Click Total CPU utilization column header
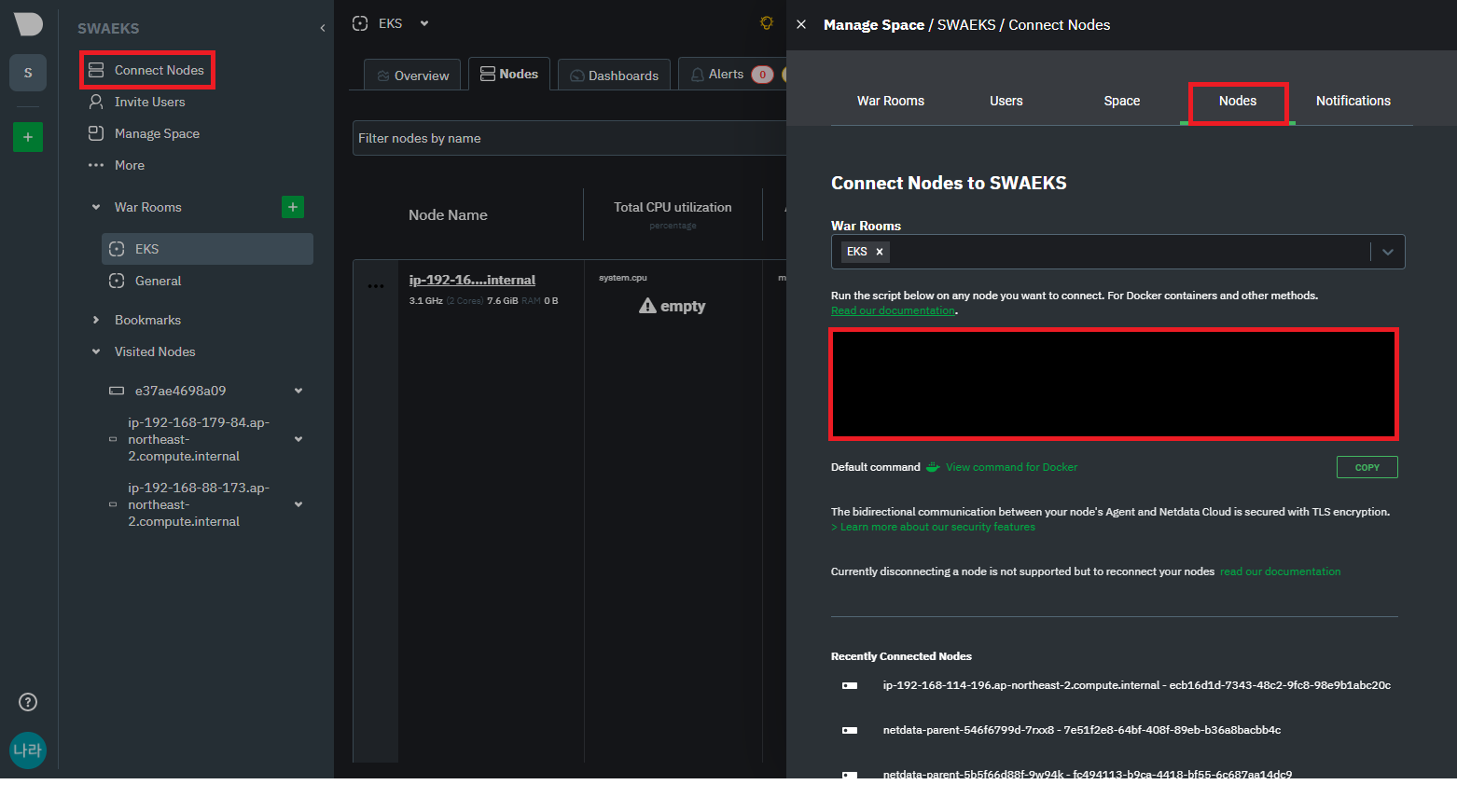Image resolution: width=1457 pixels, height=812 pixels. (673, 207)
